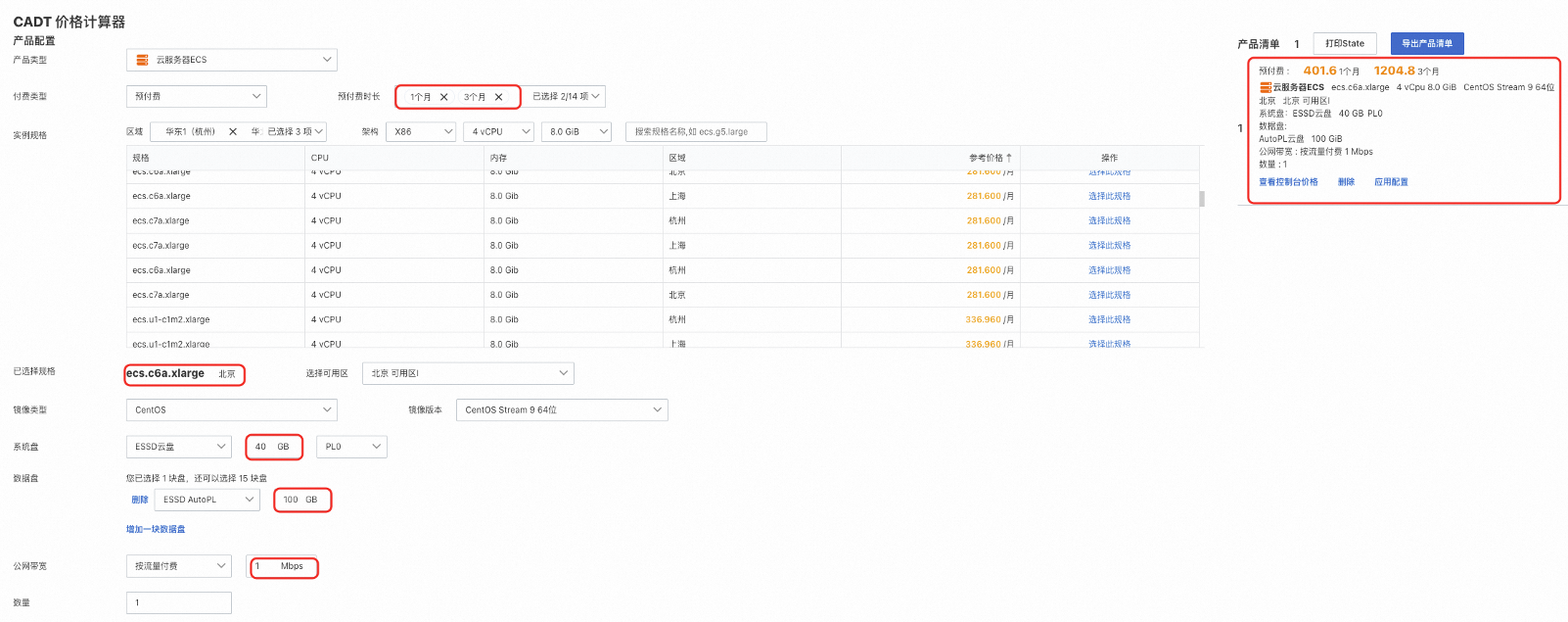Remove the 华东1（杭州） region tag

[x=233, y=131]
